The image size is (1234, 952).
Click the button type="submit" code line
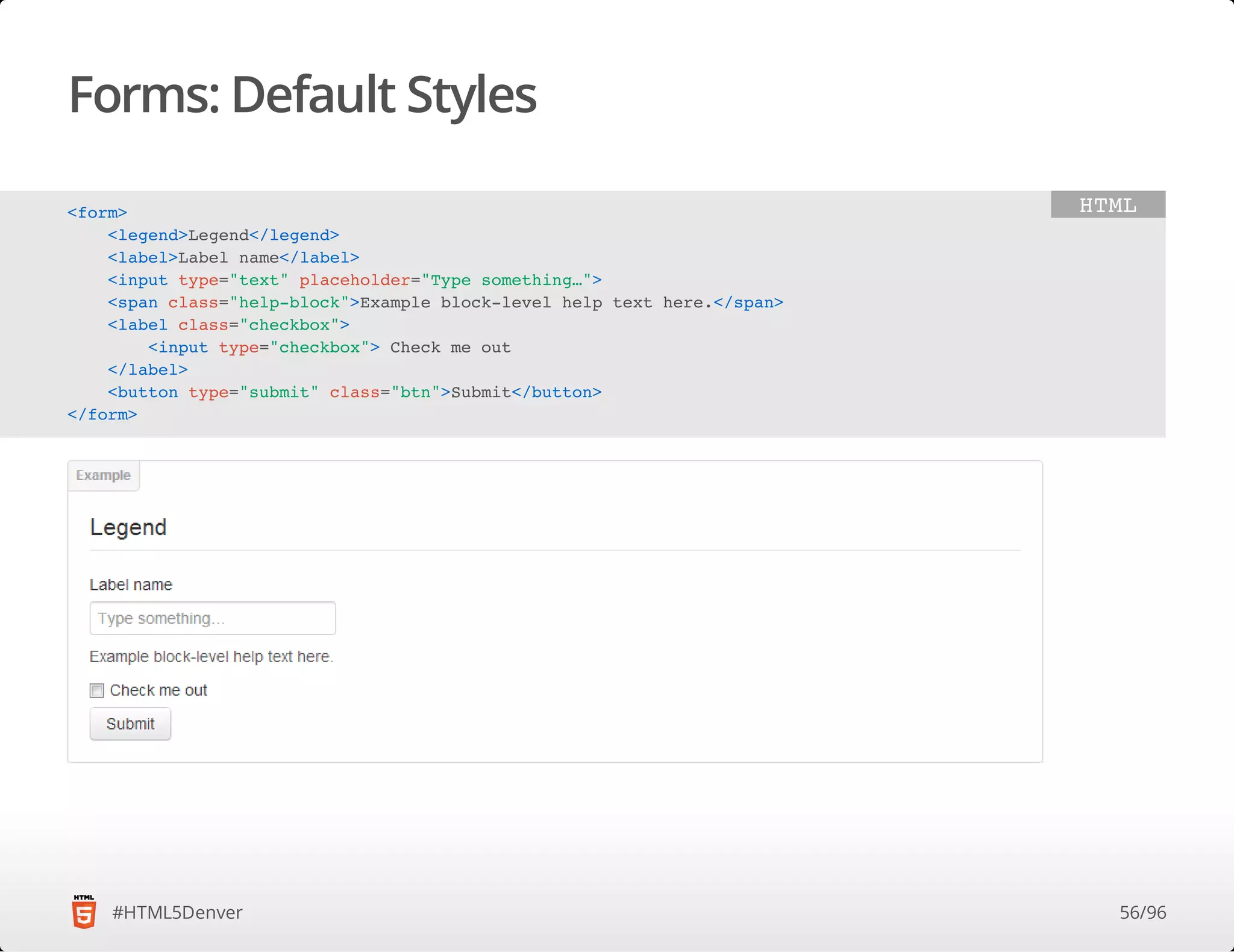[354, 392]
